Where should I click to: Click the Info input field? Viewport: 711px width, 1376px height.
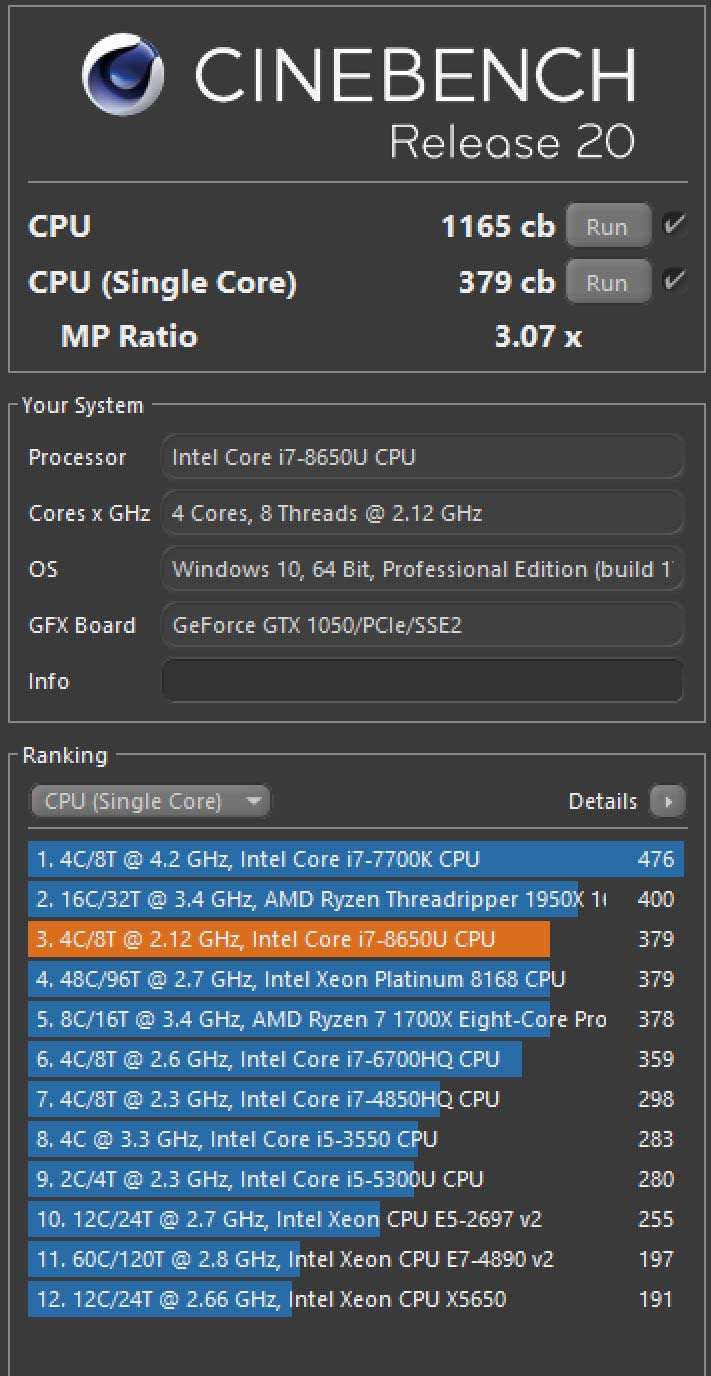(423, 681)
